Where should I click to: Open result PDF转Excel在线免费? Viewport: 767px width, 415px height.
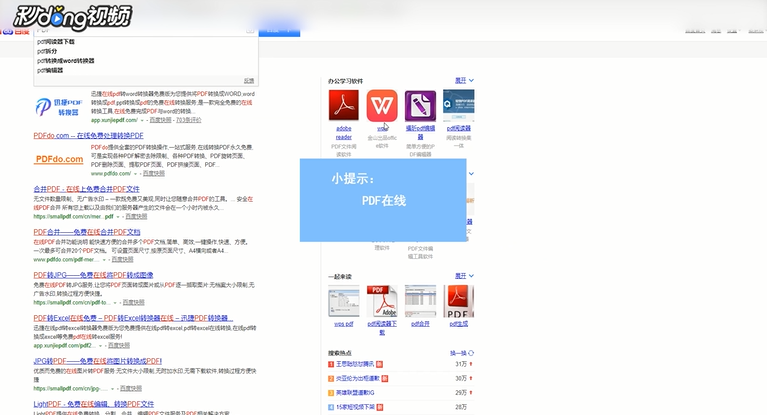(133, 318)
